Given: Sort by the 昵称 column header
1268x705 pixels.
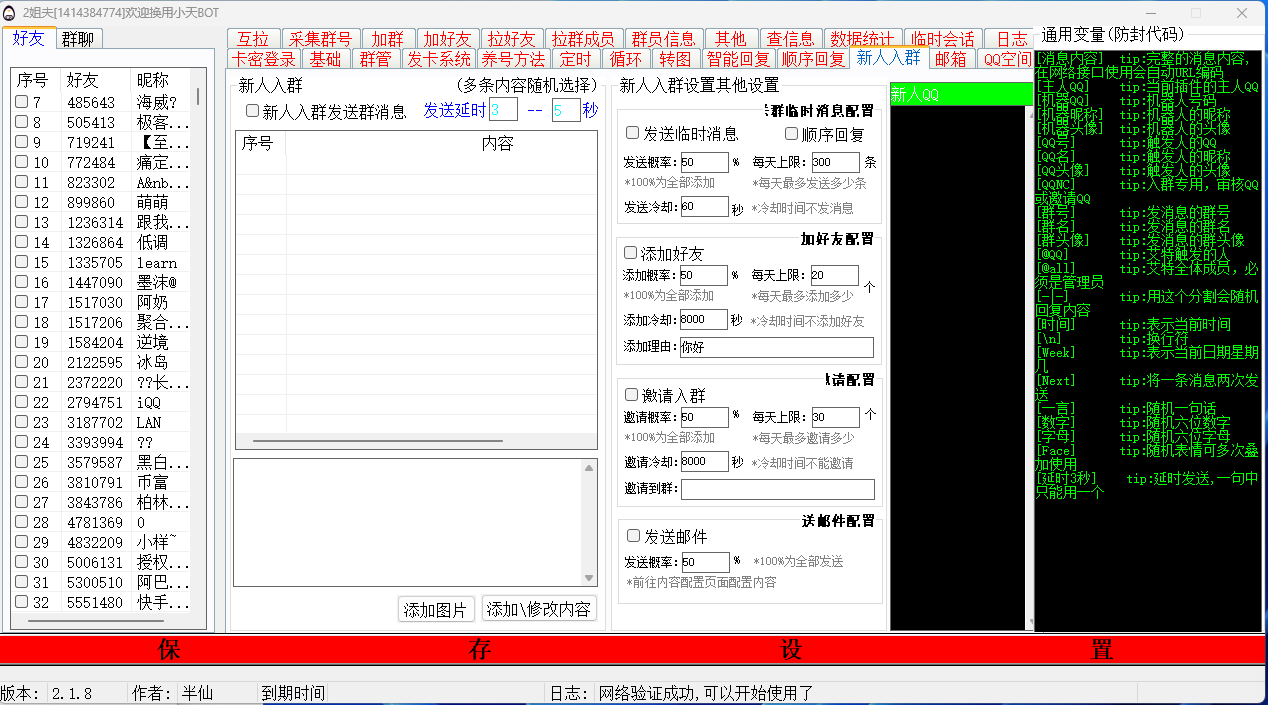Looking at the screenshot, I should click(152, 79).
